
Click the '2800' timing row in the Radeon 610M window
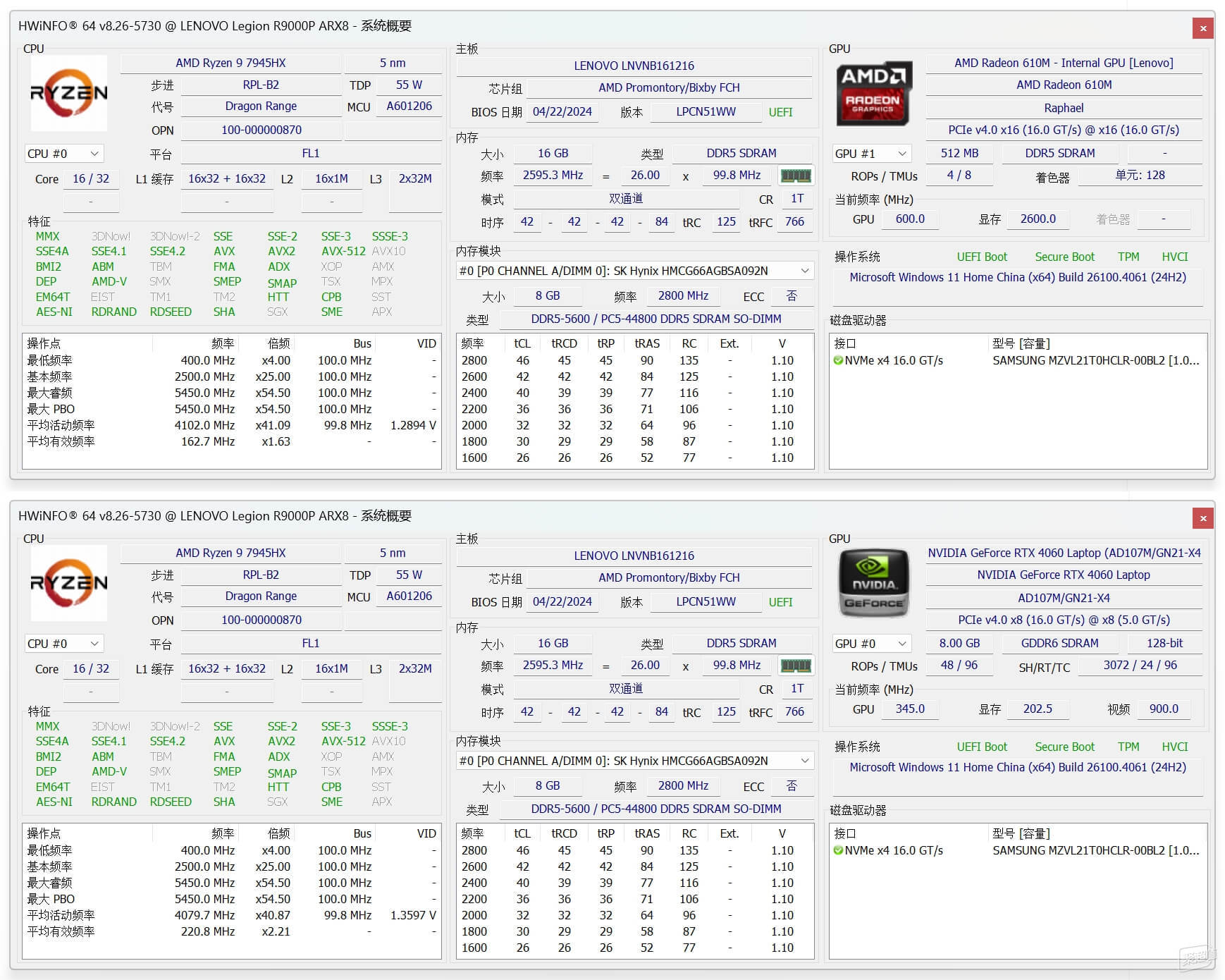pos(634,360)
